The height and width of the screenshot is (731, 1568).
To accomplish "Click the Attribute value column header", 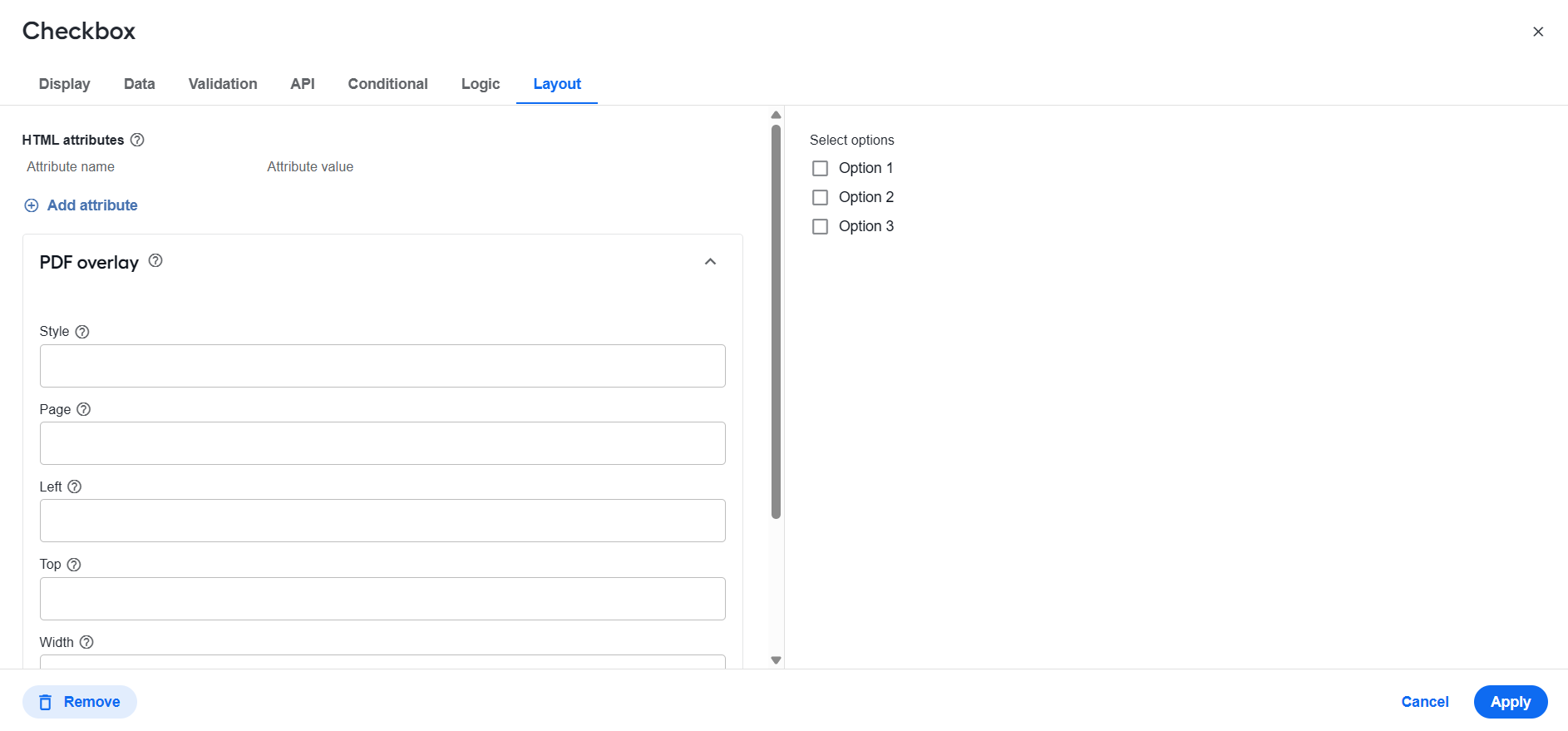I will point(310,166).
